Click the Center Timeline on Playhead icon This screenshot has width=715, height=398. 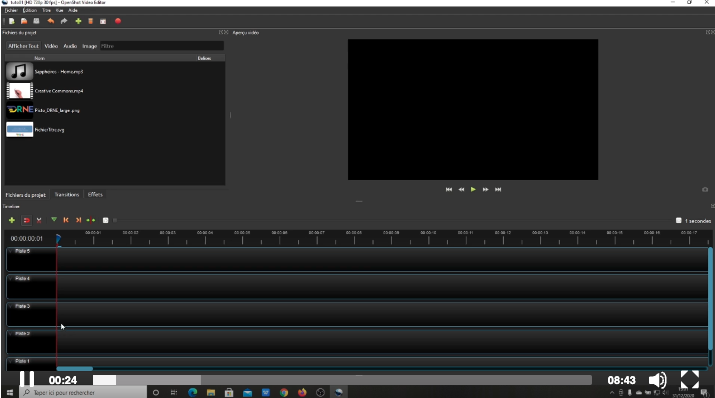91,220
